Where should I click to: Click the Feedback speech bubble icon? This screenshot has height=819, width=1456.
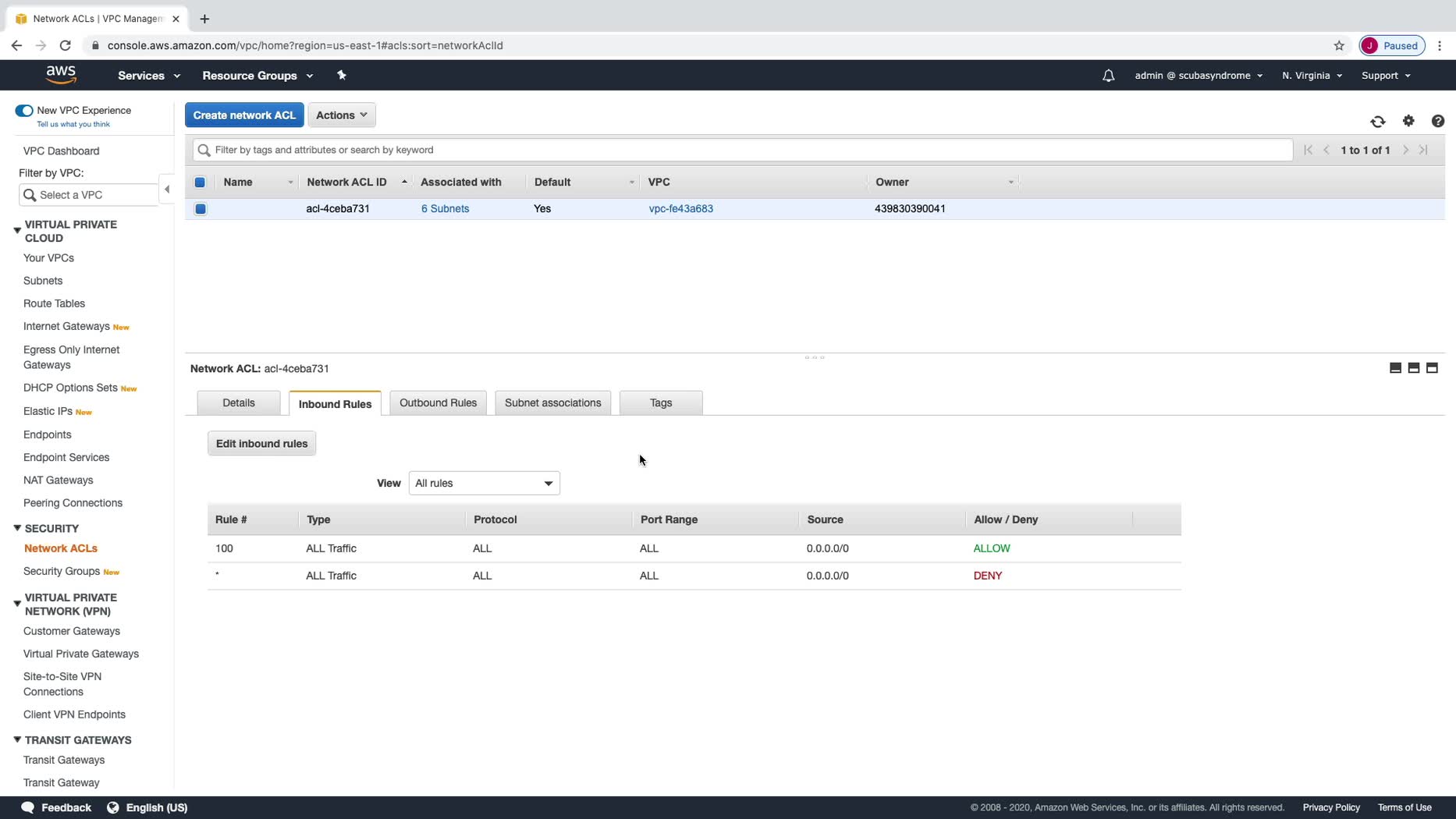tap(28, 807)
